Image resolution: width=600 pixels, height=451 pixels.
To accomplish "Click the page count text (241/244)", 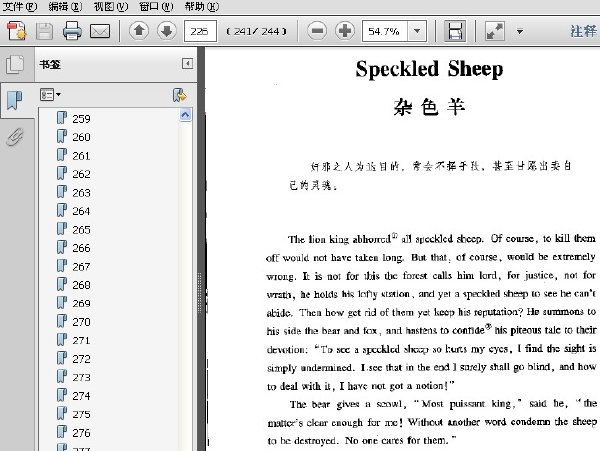I will tap(256, 31).
